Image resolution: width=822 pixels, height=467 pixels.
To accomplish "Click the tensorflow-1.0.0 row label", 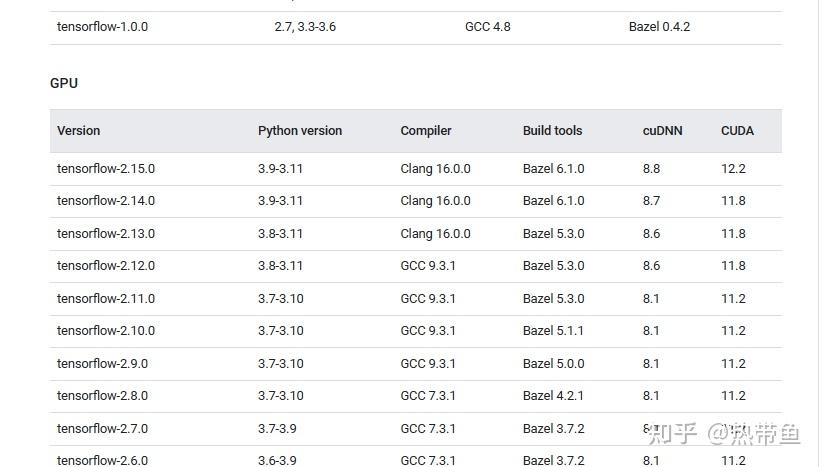I will click(x=103, y=27).
